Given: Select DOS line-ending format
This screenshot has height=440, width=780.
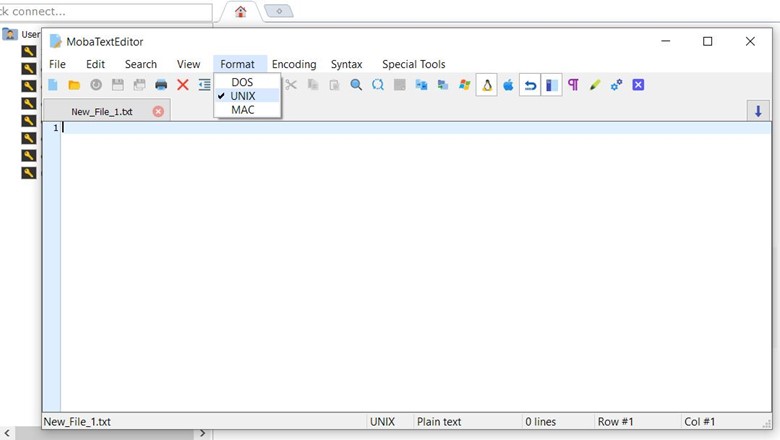Looking at the screenshot, I should point(247,82).
